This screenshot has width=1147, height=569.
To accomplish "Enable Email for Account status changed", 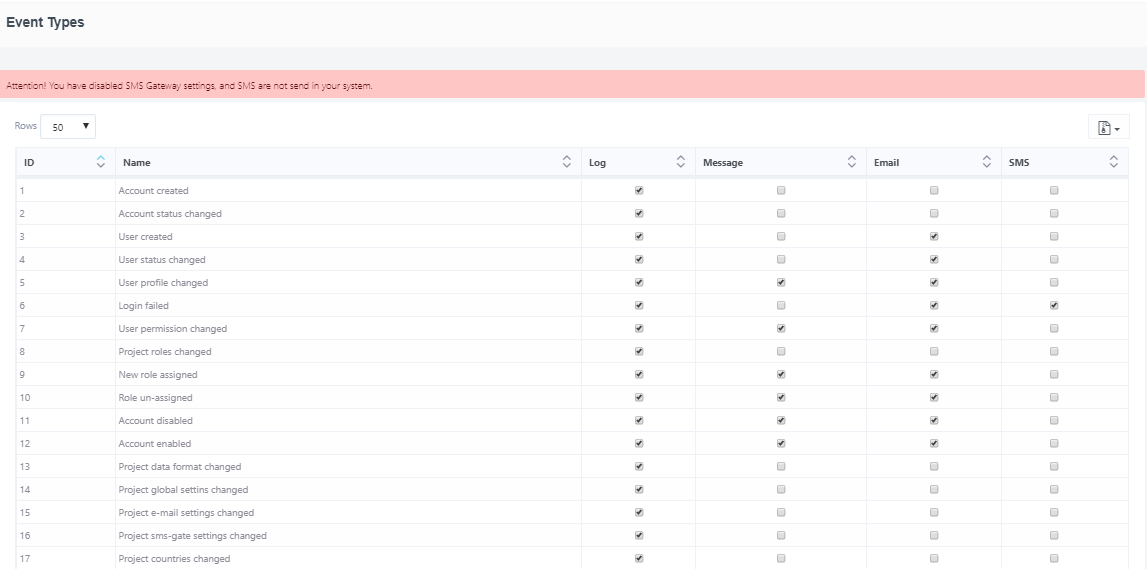I will click(x=934, y=214).
